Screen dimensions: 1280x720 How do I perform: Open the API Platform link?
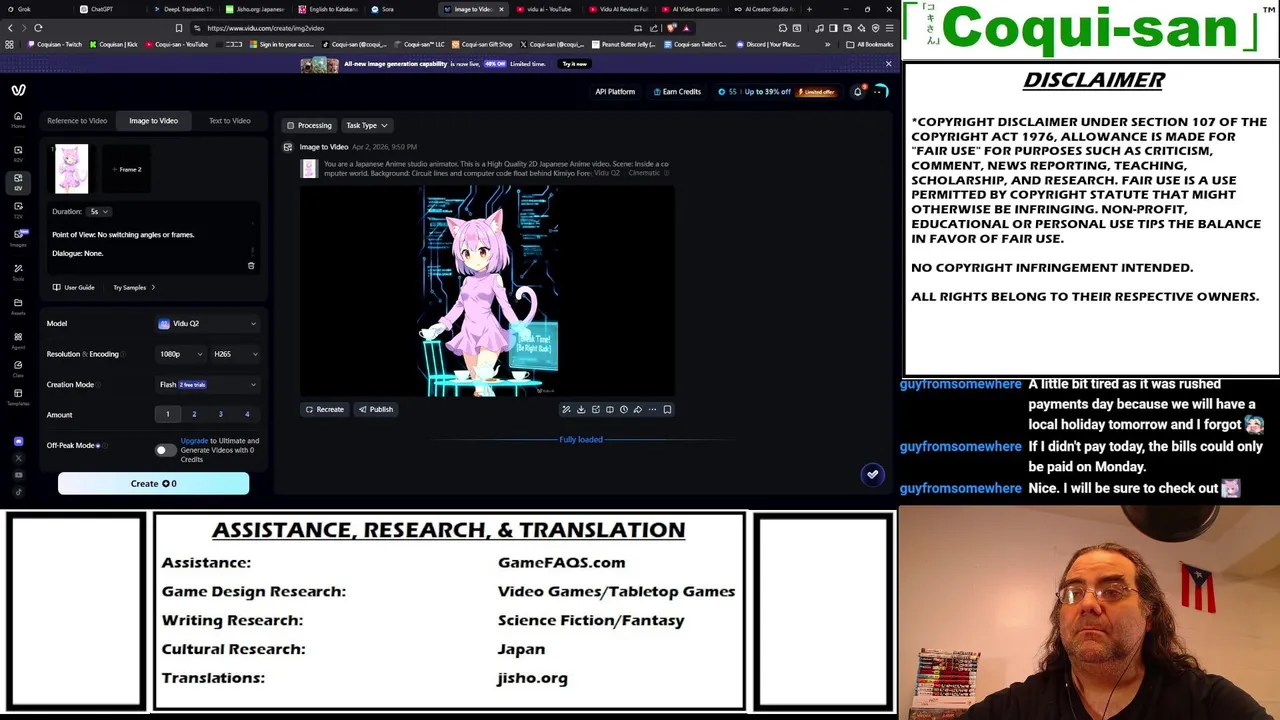click(x=615, y=92)
